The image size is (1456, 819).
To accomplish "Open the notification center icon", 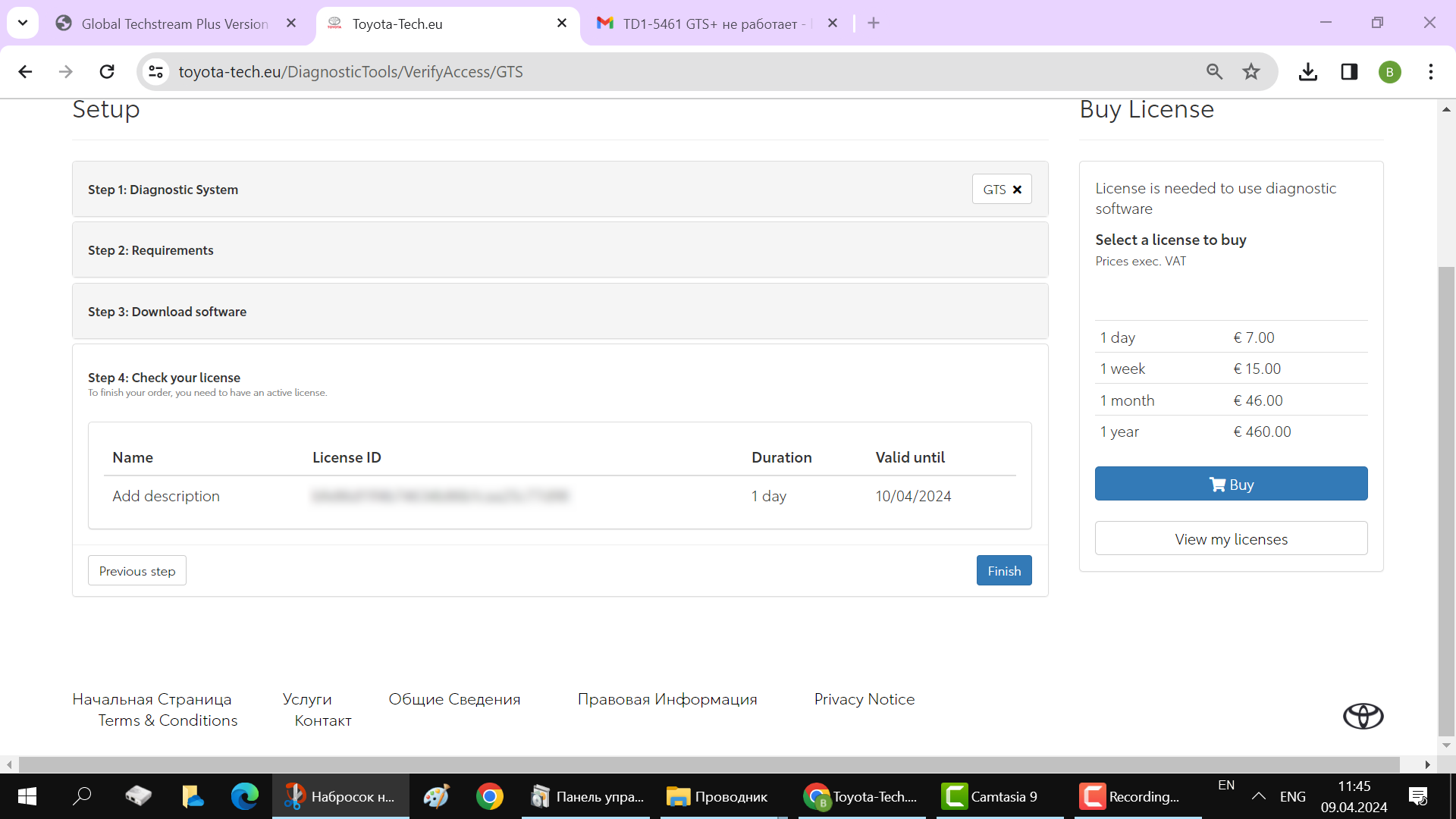I will [1417, 796].
